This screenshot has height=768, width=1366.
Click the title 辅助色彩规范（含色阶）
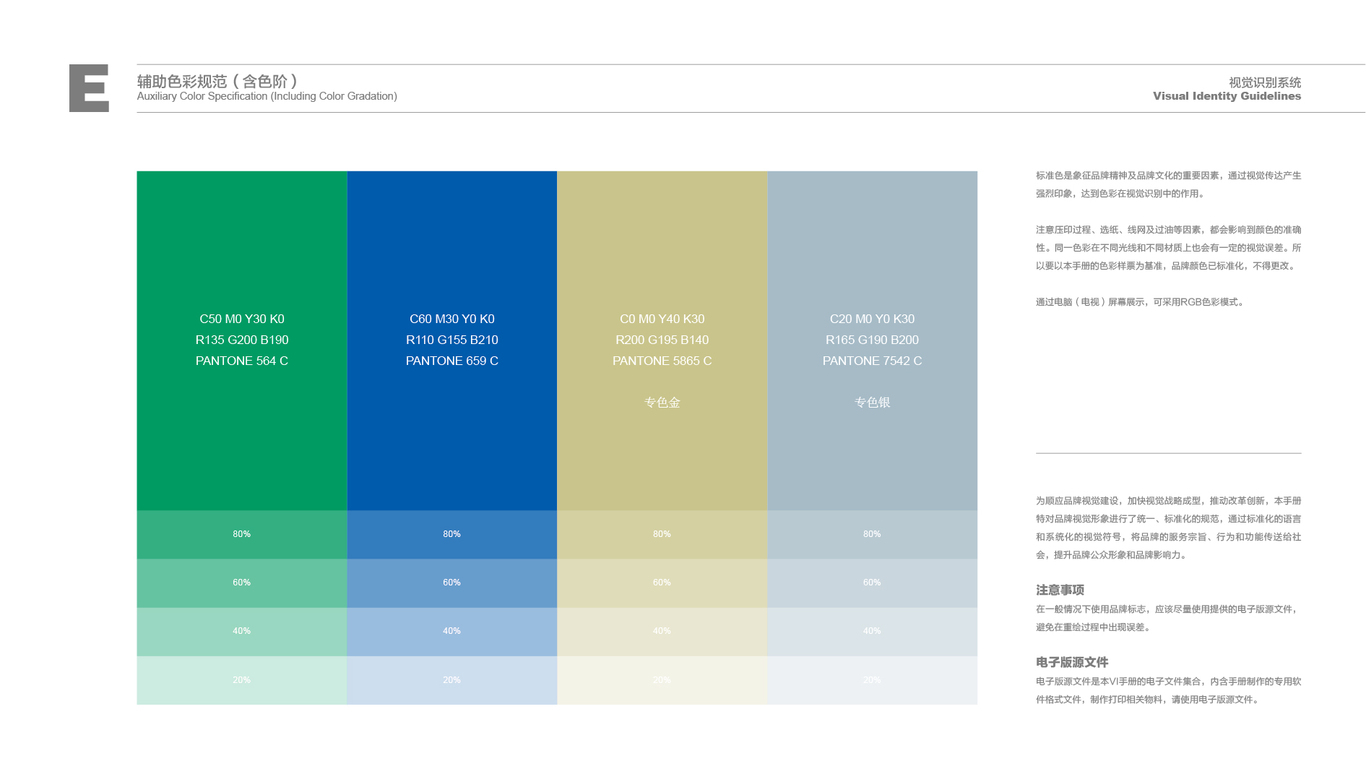217,81
